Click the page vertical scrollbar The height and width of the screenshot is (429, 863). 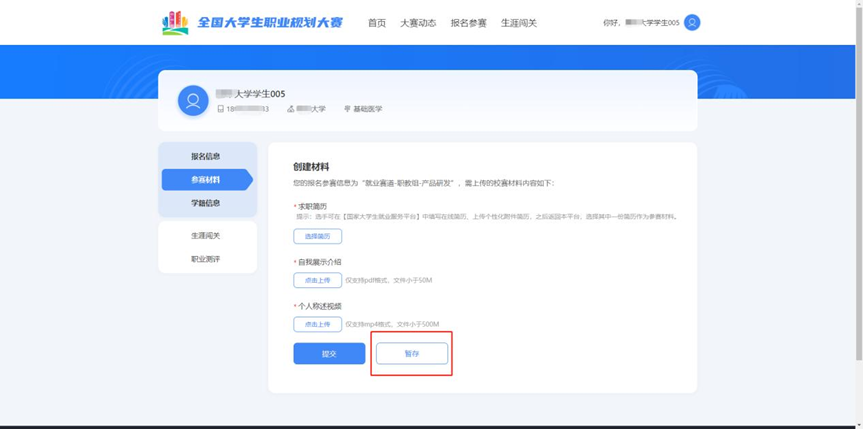[x=860, y=182]
